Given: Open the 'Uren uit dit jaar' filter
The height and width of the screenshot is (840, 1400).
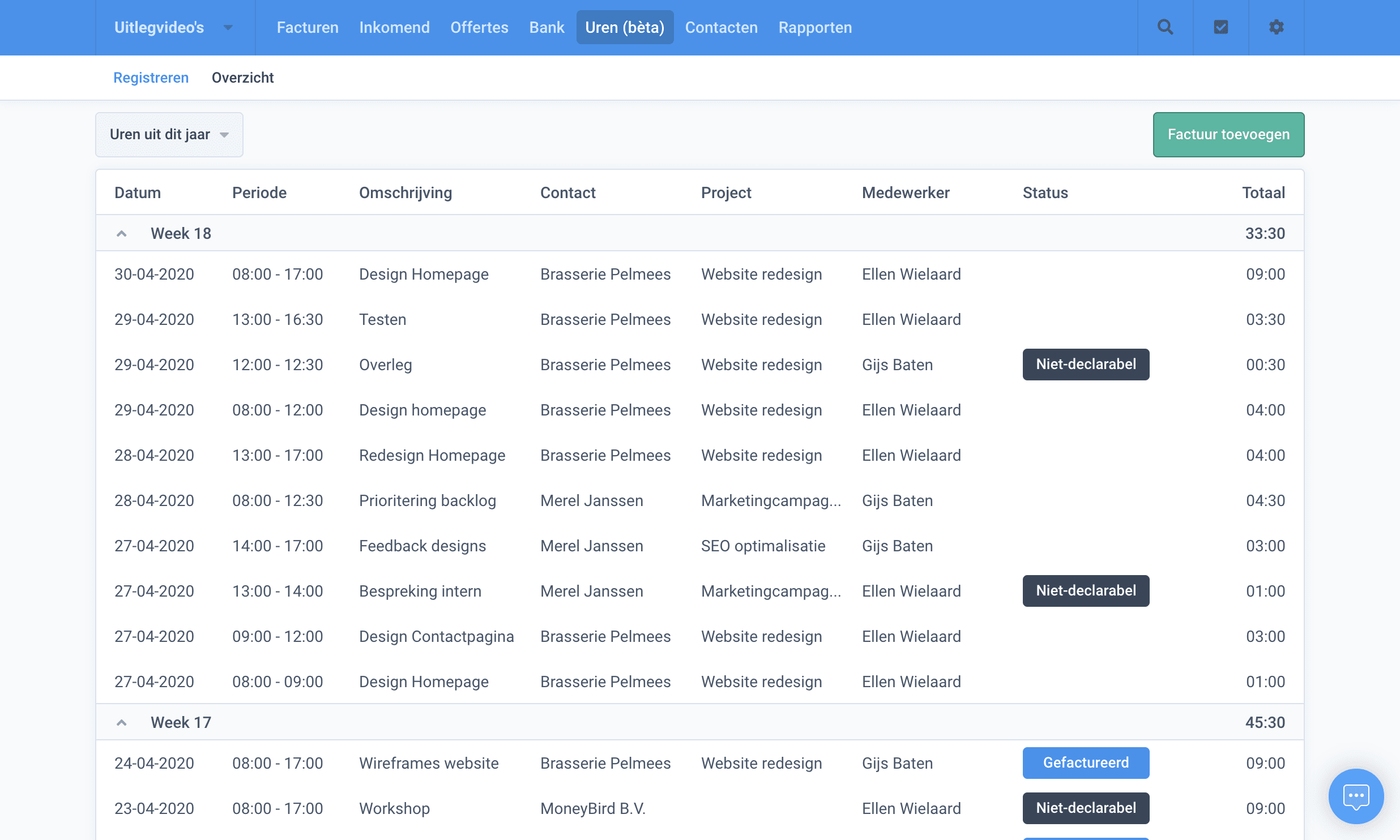Looking at the screenshot, I should click(169, 135).
